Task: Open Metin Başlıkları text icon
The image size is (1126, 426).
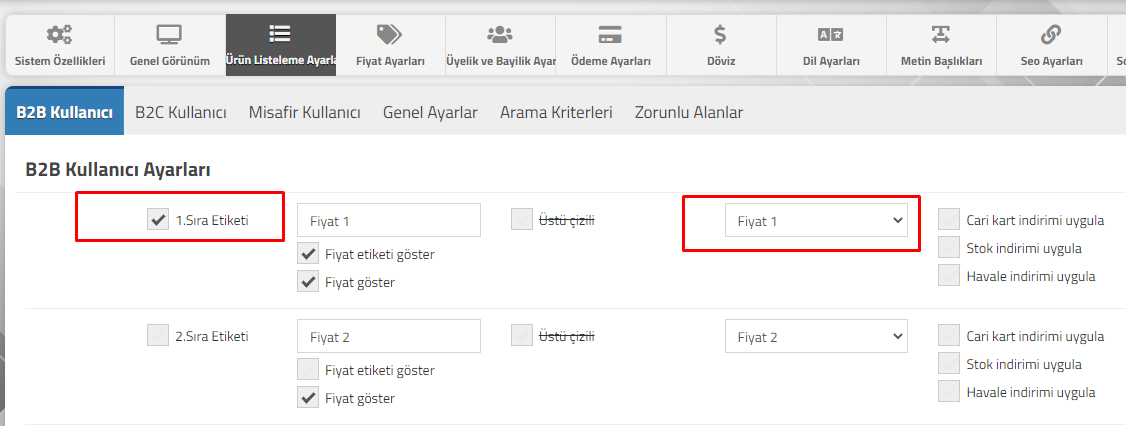Action: point(941,34)
